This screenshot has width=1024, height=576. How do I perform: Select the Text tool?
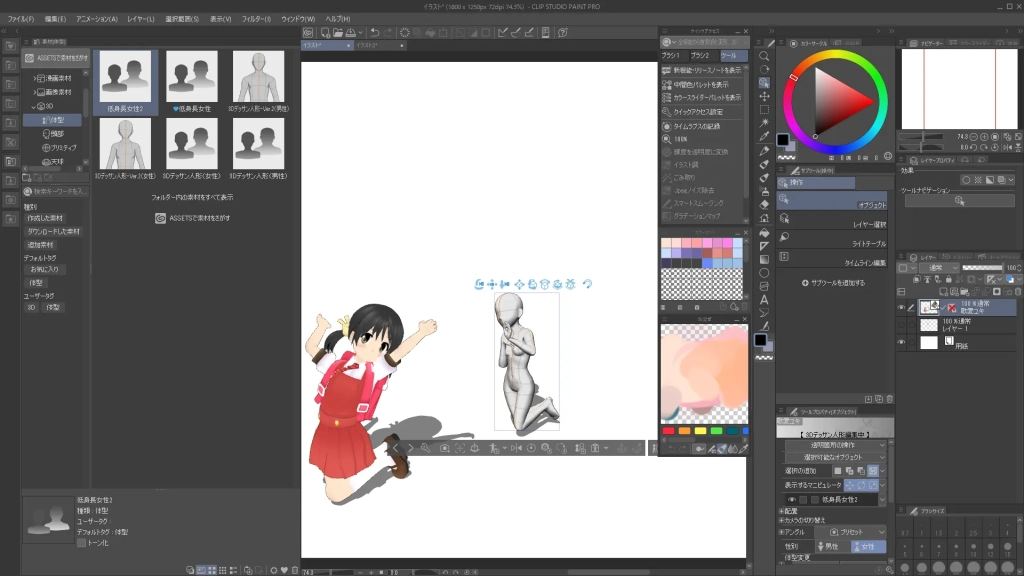764,299
